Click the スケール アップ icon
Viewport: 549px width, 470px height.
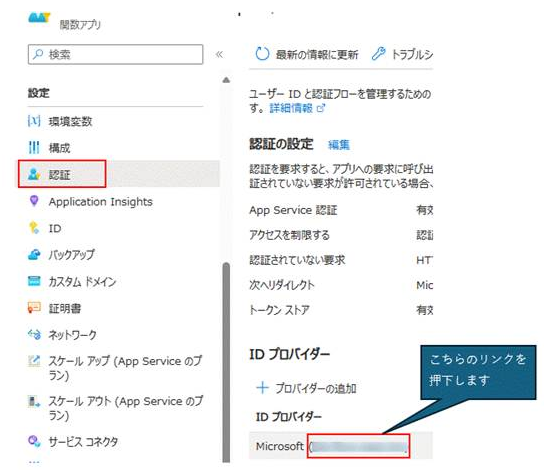point(34,361)
